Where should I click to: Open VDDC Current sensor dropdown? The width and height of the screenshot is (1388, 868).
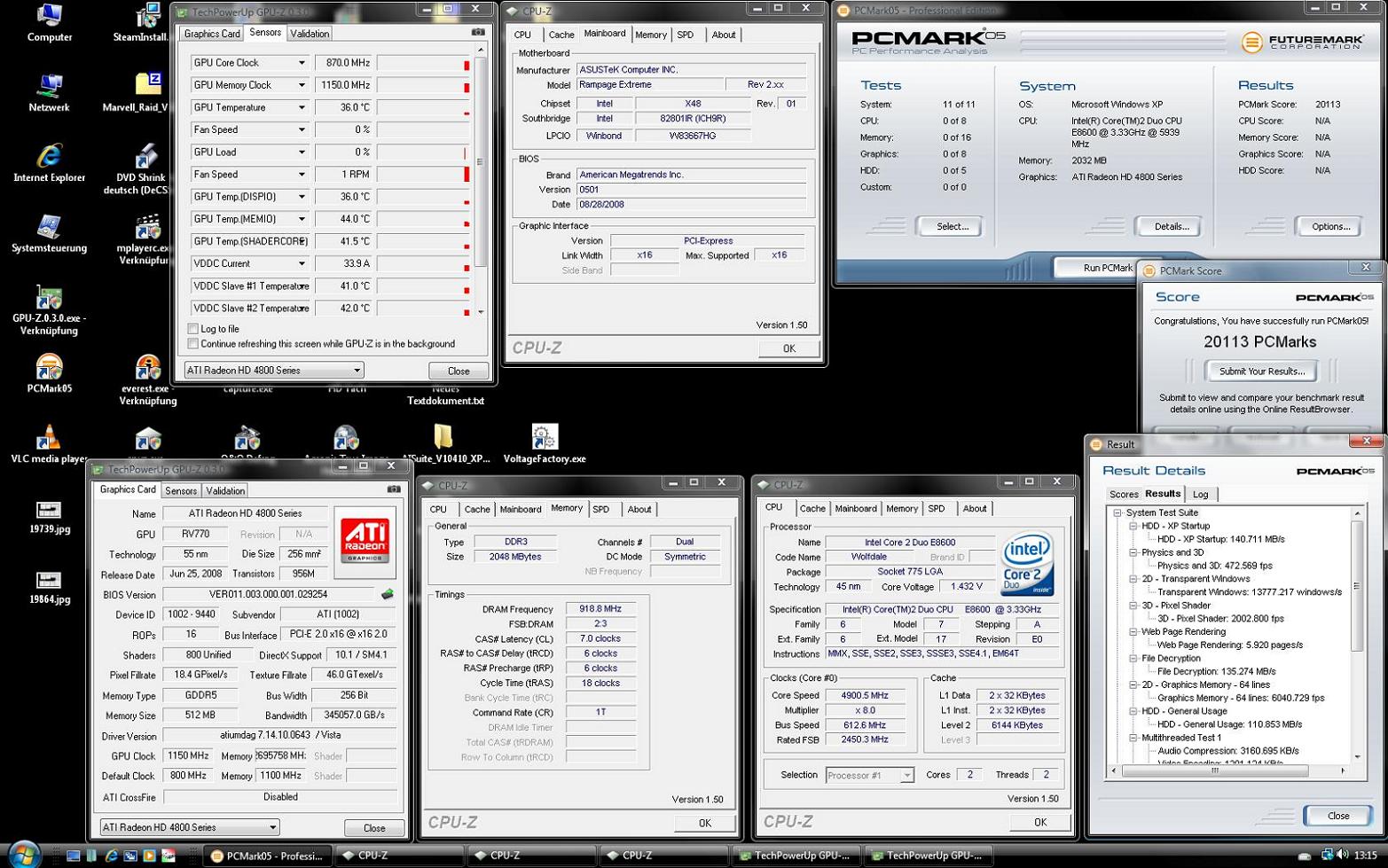[302, 263]
